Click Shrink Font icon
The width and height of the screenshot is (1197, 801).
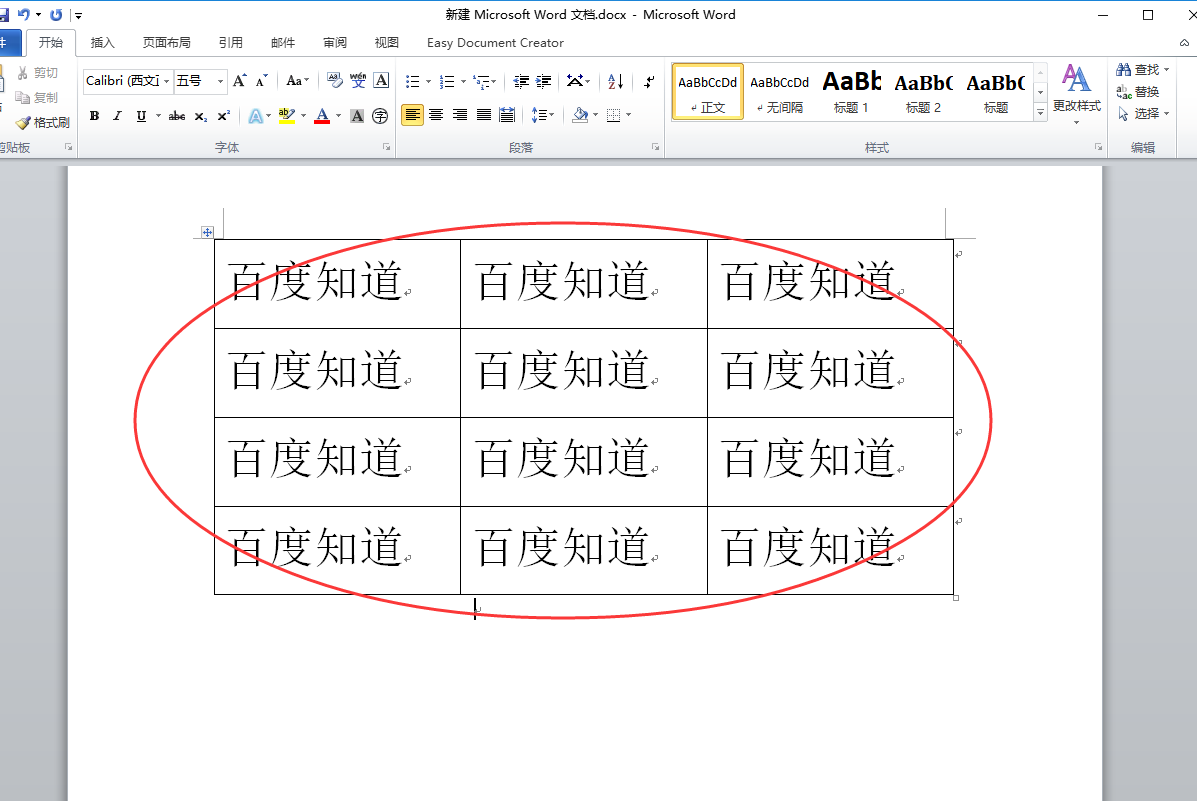[262, 81]
